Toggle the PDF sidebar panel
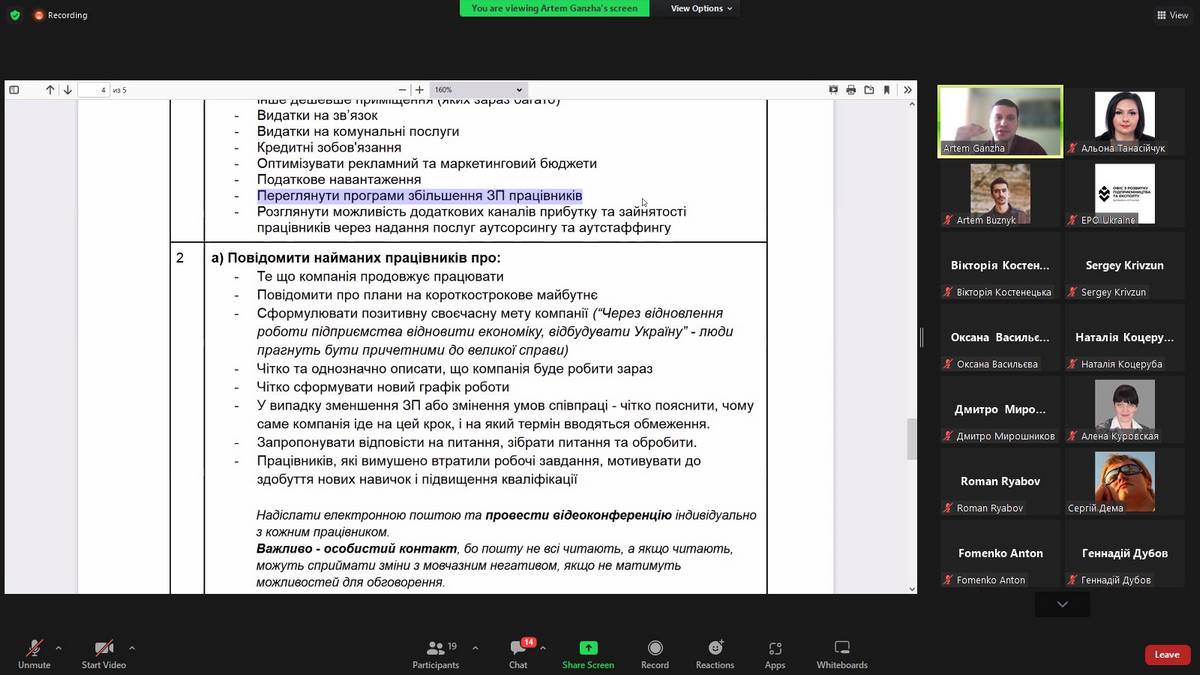This screenshot has width=1200, height=675. coord(14,90)
